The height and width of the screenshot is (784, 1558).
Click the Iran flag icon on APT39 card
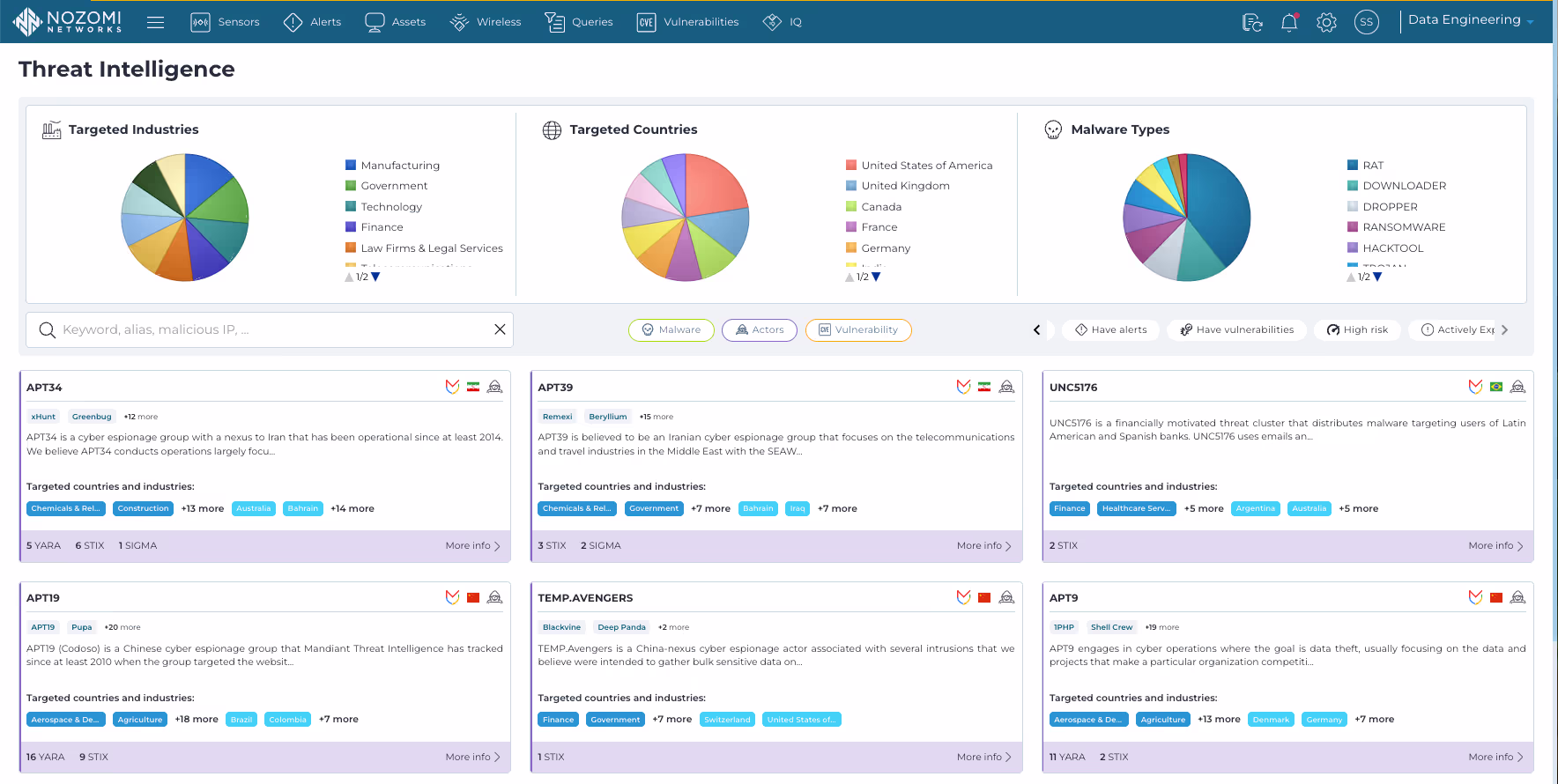click(x=984, y=387)
